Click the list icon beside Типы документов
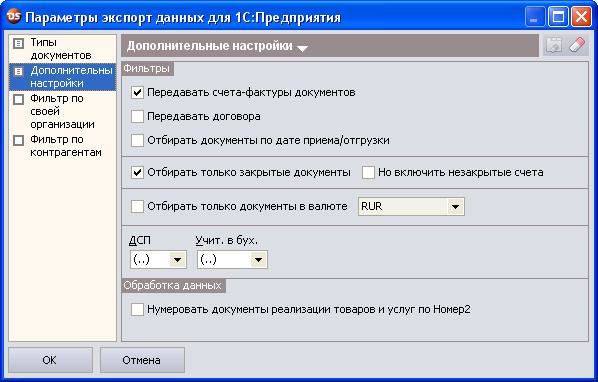 pyautogui.click(x=18, y=43)
